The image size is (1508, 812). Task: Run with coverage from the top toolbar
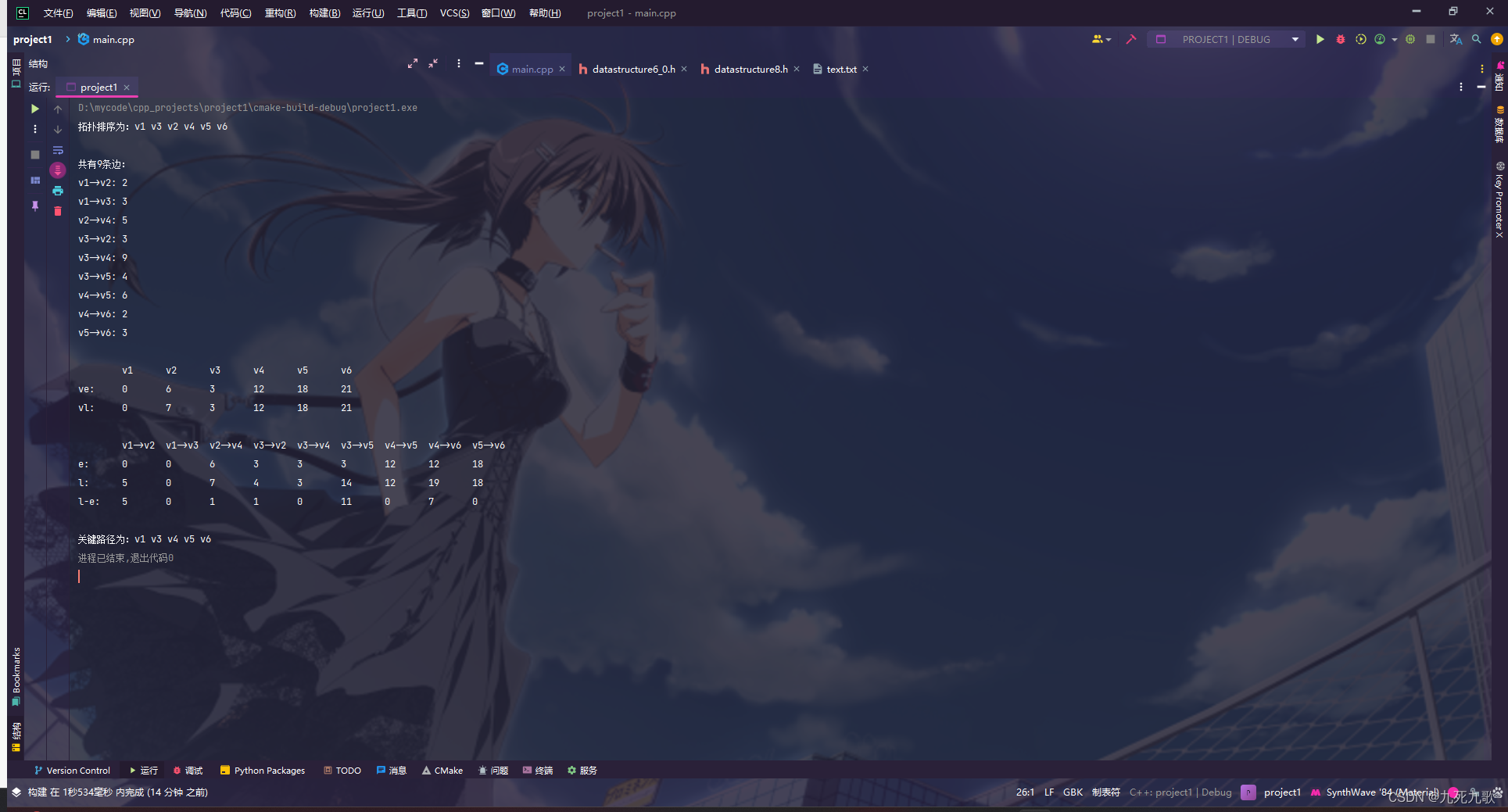[x=1361, y=39]
